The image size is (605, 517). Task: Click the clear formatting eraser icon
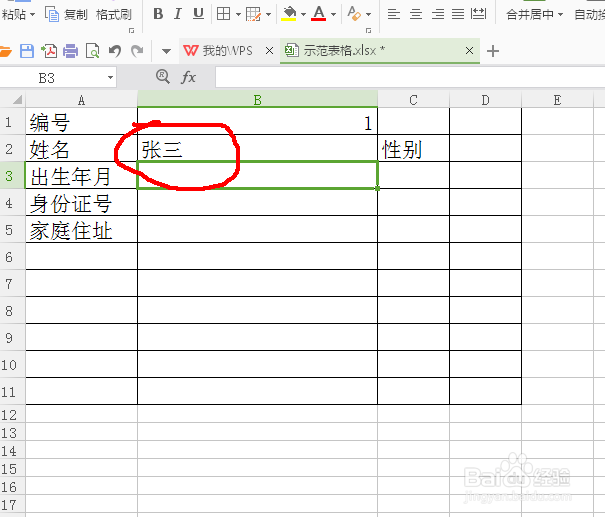click(354, 14)
